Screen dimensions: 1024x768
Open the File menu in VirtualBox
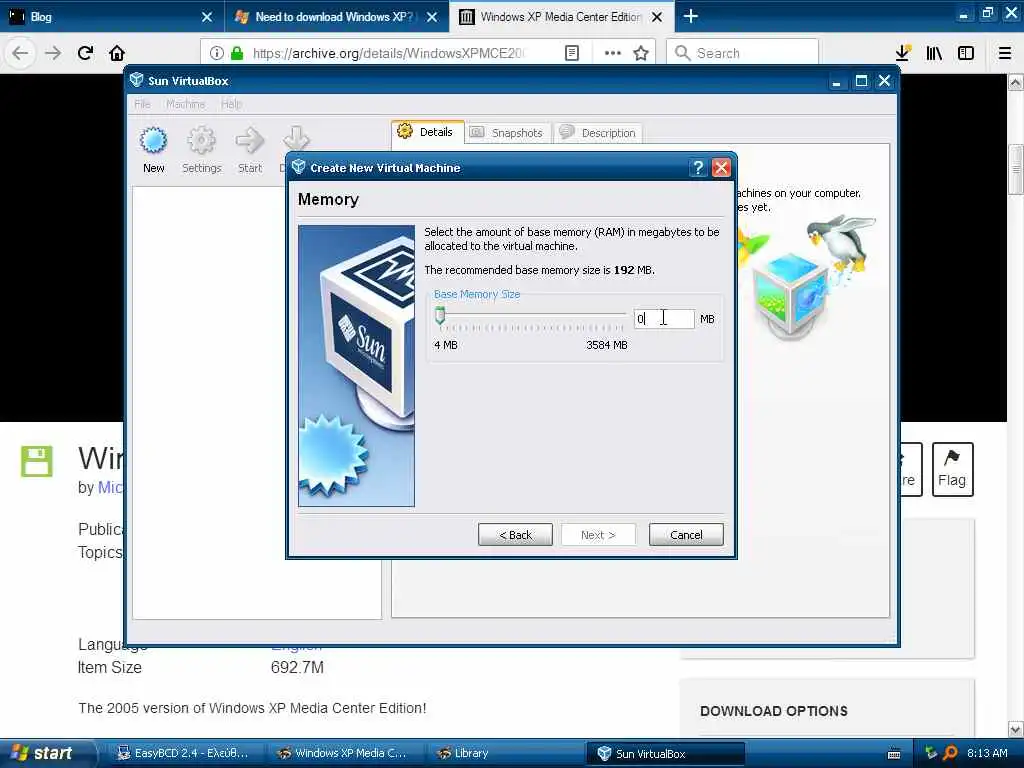click(142, 104)
